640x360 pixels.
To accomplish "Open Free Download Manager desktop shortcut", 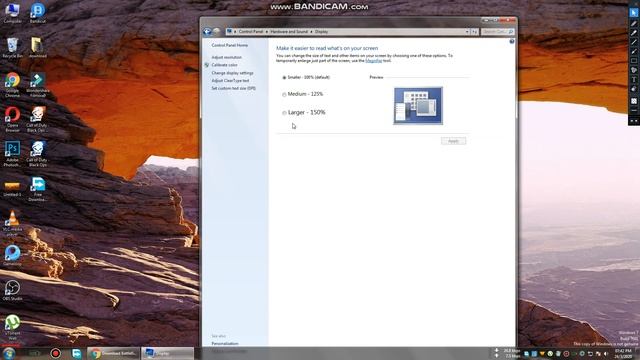I will [x=38, y=189].
